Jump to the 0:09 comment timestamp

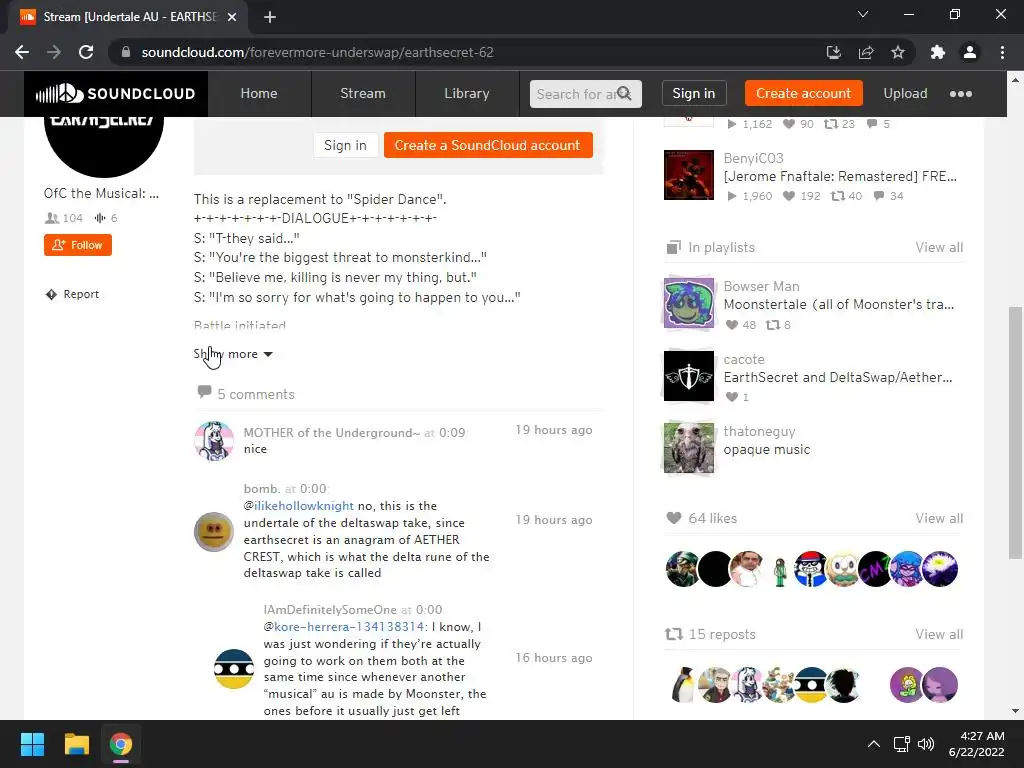tap(452, 433)
